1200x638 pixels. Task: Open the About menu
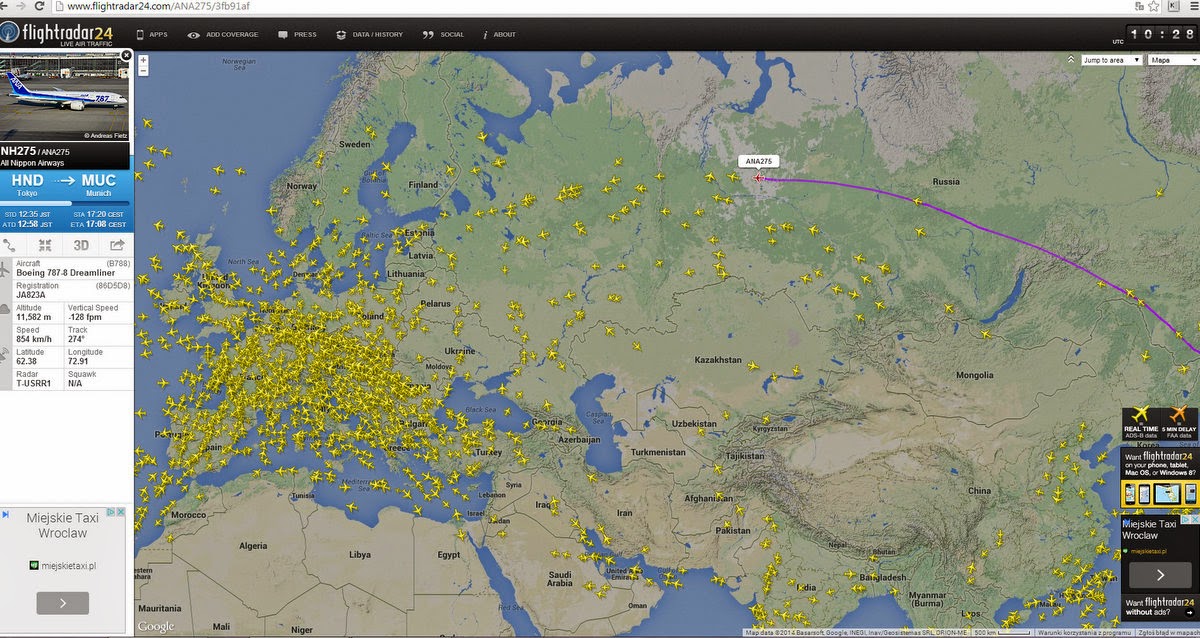499,35
